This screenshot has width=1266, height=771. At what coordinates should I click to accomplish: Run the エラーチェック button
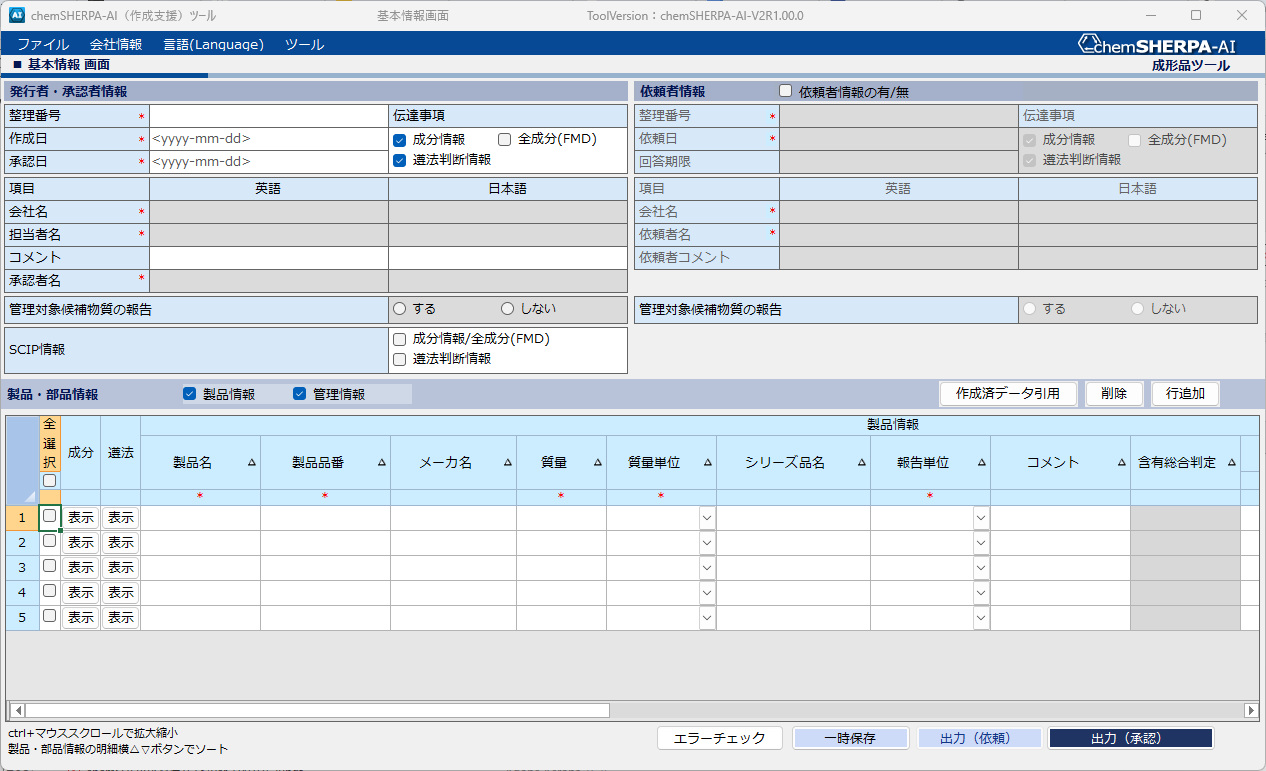point(720,738)
